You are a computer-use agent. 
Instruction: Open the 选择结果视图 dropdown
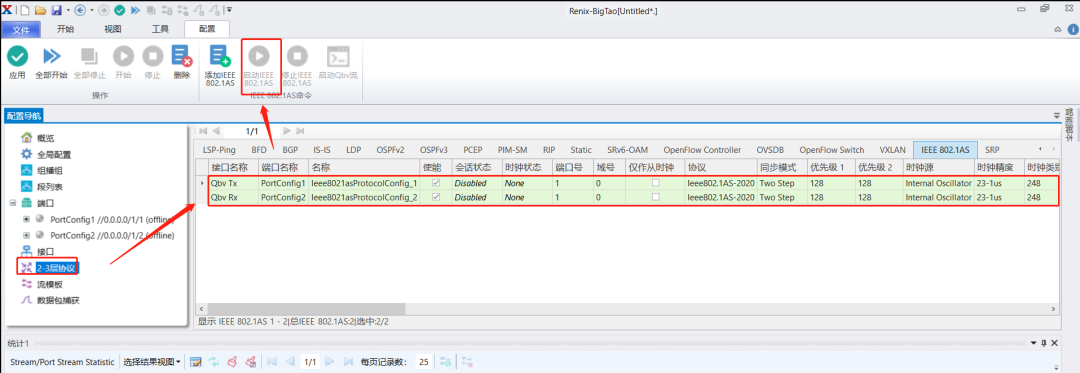pos(152,361)
